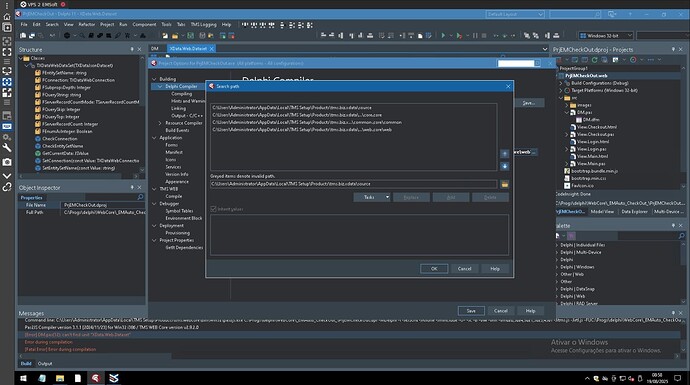Select View.Login.html in Projects tree
690x385 pixels.
(x=593, y=142)
